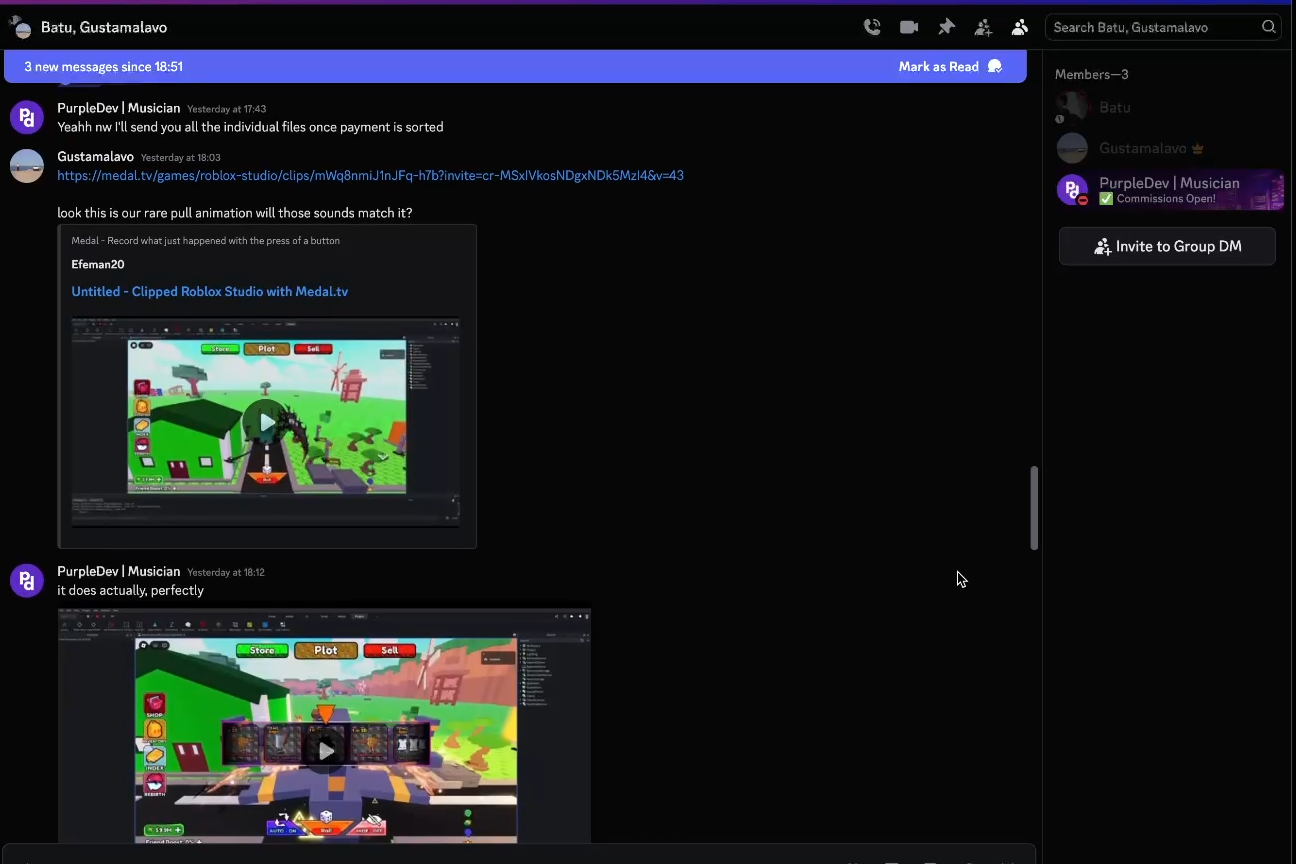Select Gustamalavo in the members list
This screenshot has height=864, width=1296.
click(x=1167, y=148)
